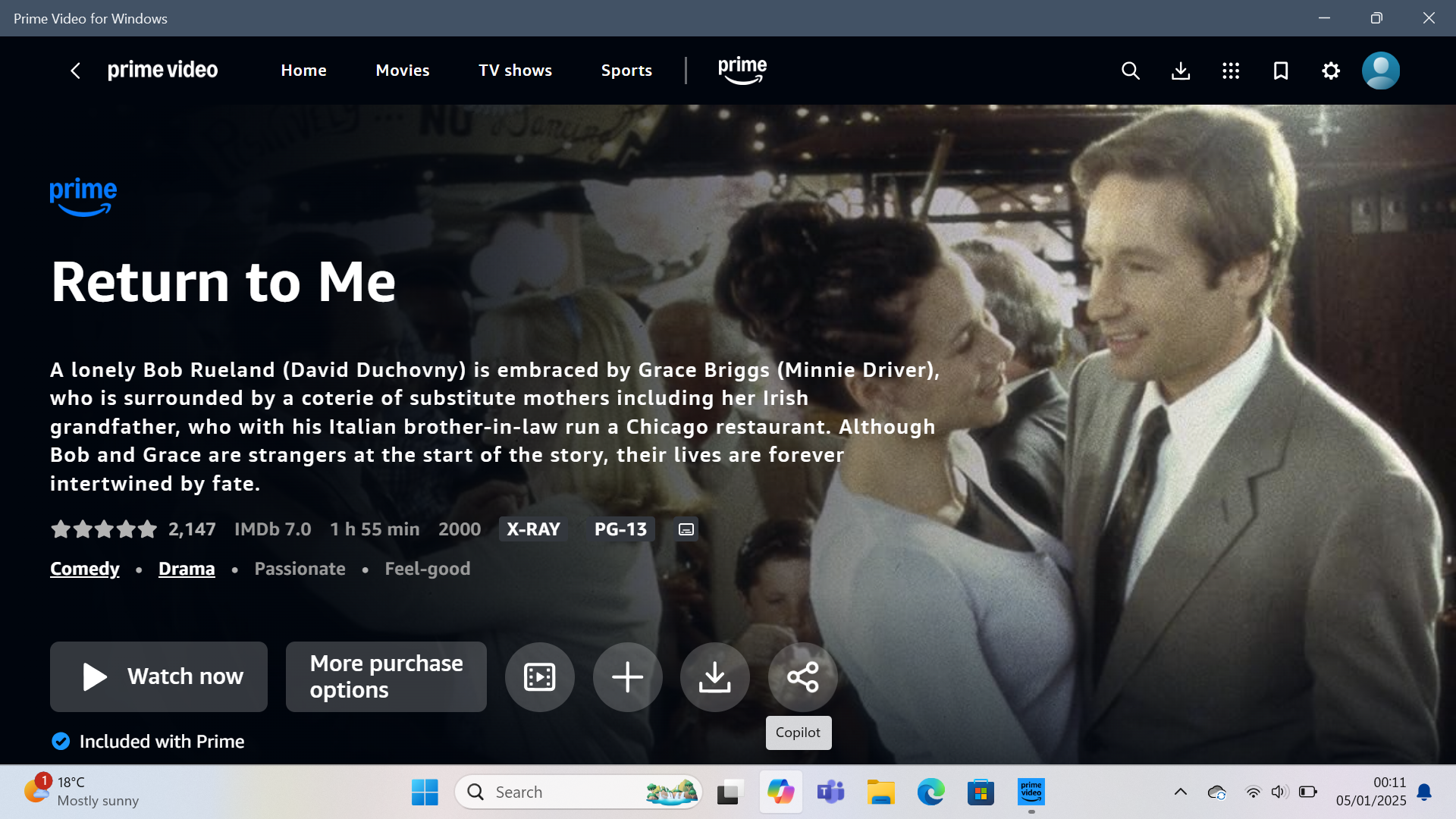Download the movie using round download button
The image size is (1456, 819).
point(714,676)
